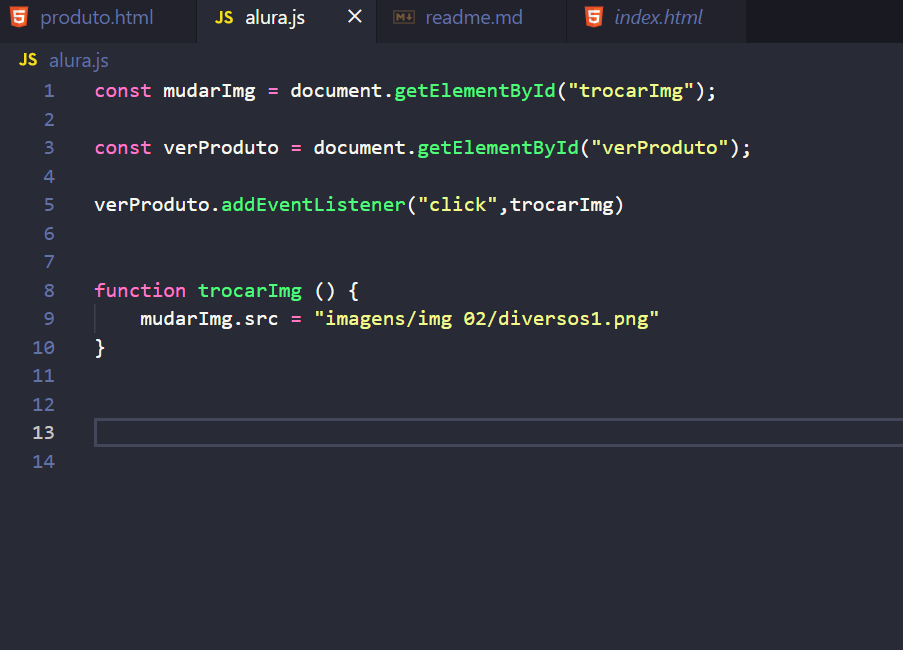
Task: Click the JS icon in breadcrumb
Action: click(28, 59)
